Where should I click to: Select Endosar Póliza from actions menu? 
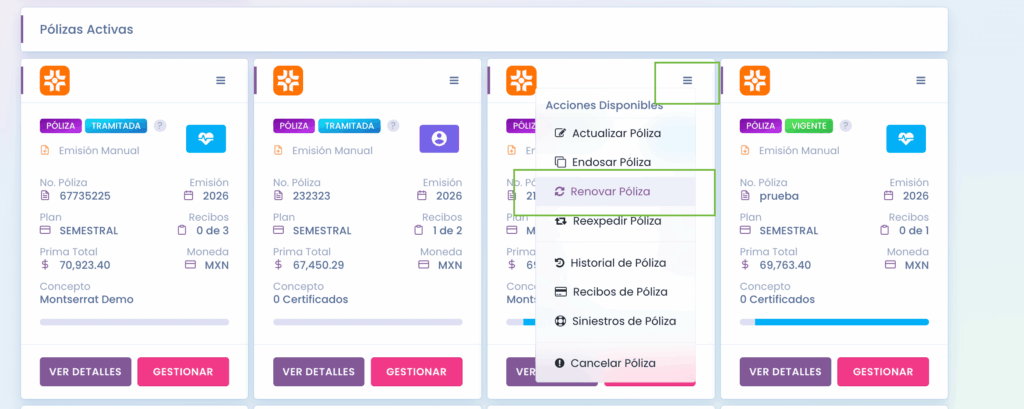pos(616,162)
